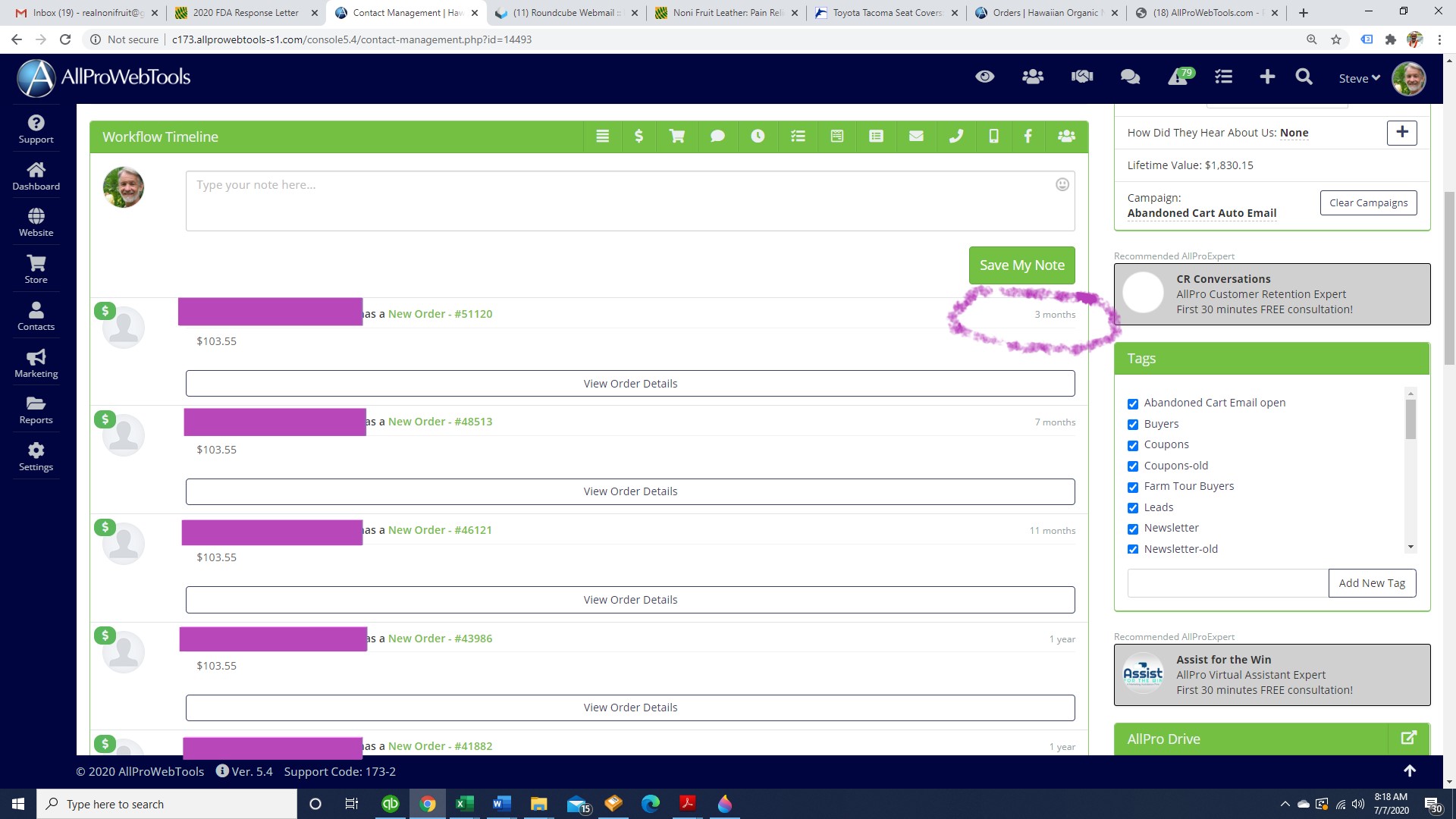
Task: View Order Details for order #48513
Action: [x=630, y=491]
